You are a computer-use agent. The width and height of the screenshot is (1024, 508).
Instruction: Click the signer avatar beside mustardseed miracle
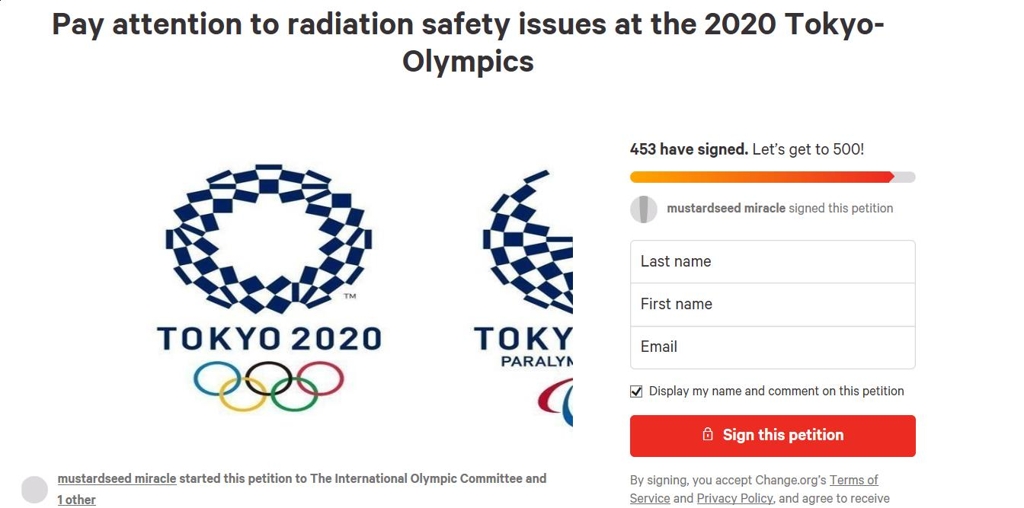pos(643,209)
